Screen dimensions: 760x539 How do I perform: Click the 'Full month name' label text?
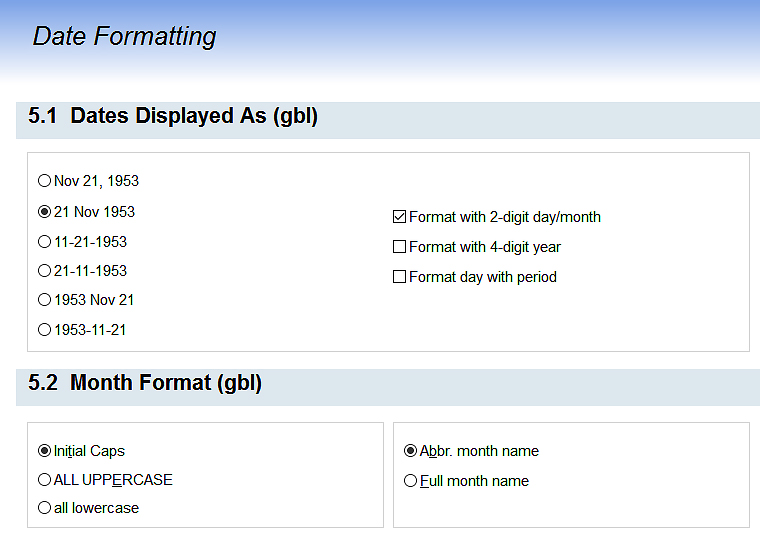pos(474,481)
